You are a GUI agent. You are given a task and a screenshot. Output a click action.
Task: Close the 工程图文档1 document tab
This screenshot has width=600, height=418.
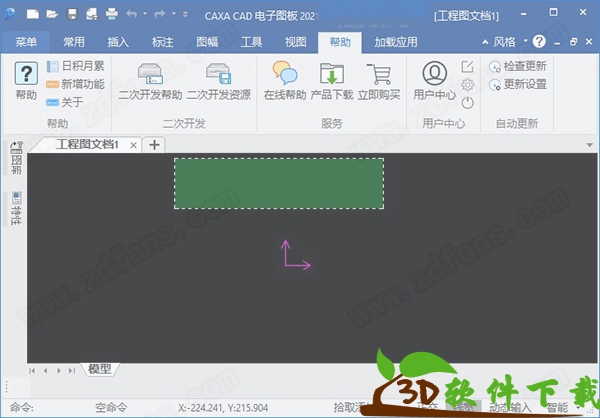click(x=134, y=145)
